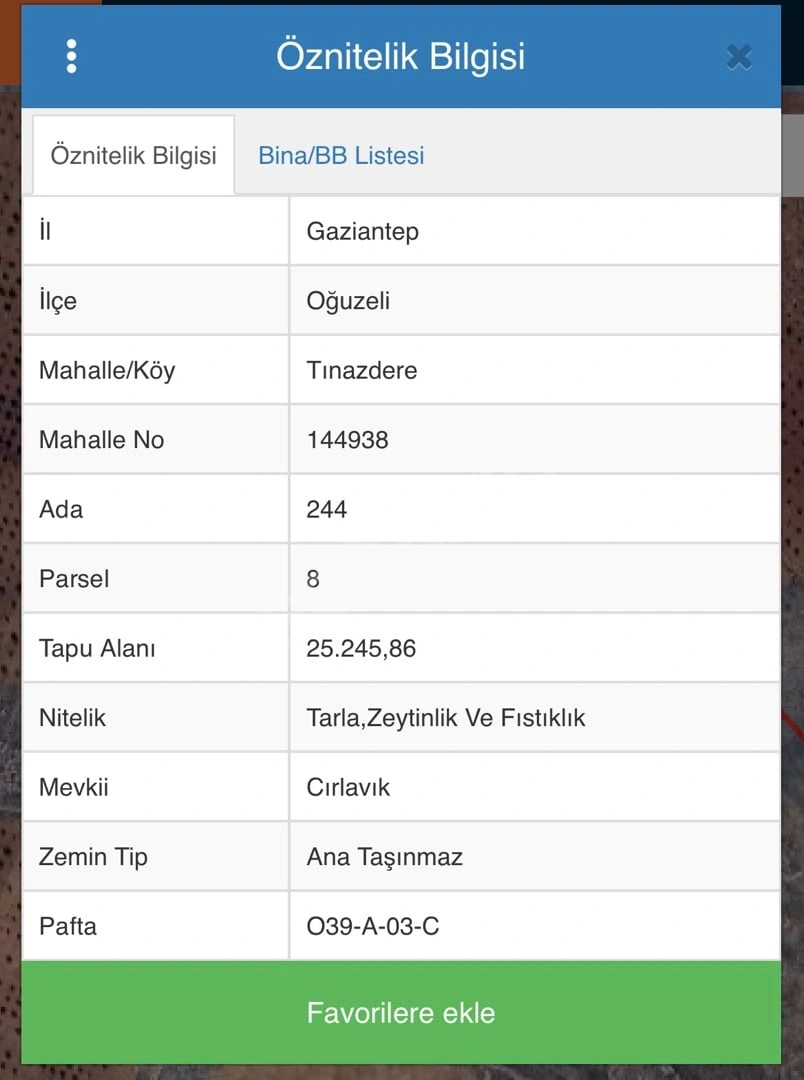Open the three-dot options menu
The image size is (804, 1080).
coord(71,56)
